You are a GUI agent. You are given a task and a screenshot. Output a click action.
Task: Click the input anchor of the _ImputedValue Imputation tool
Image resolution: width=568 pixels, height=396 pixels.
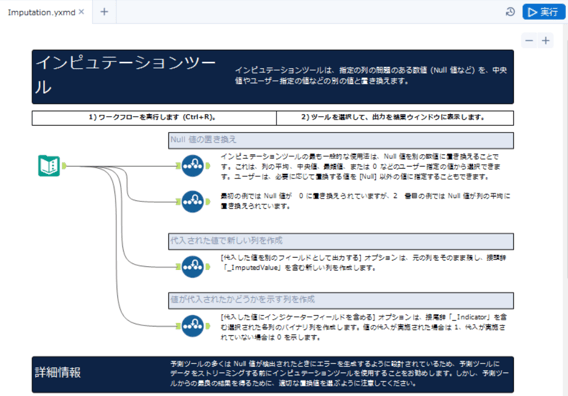[x=178, y=267]
